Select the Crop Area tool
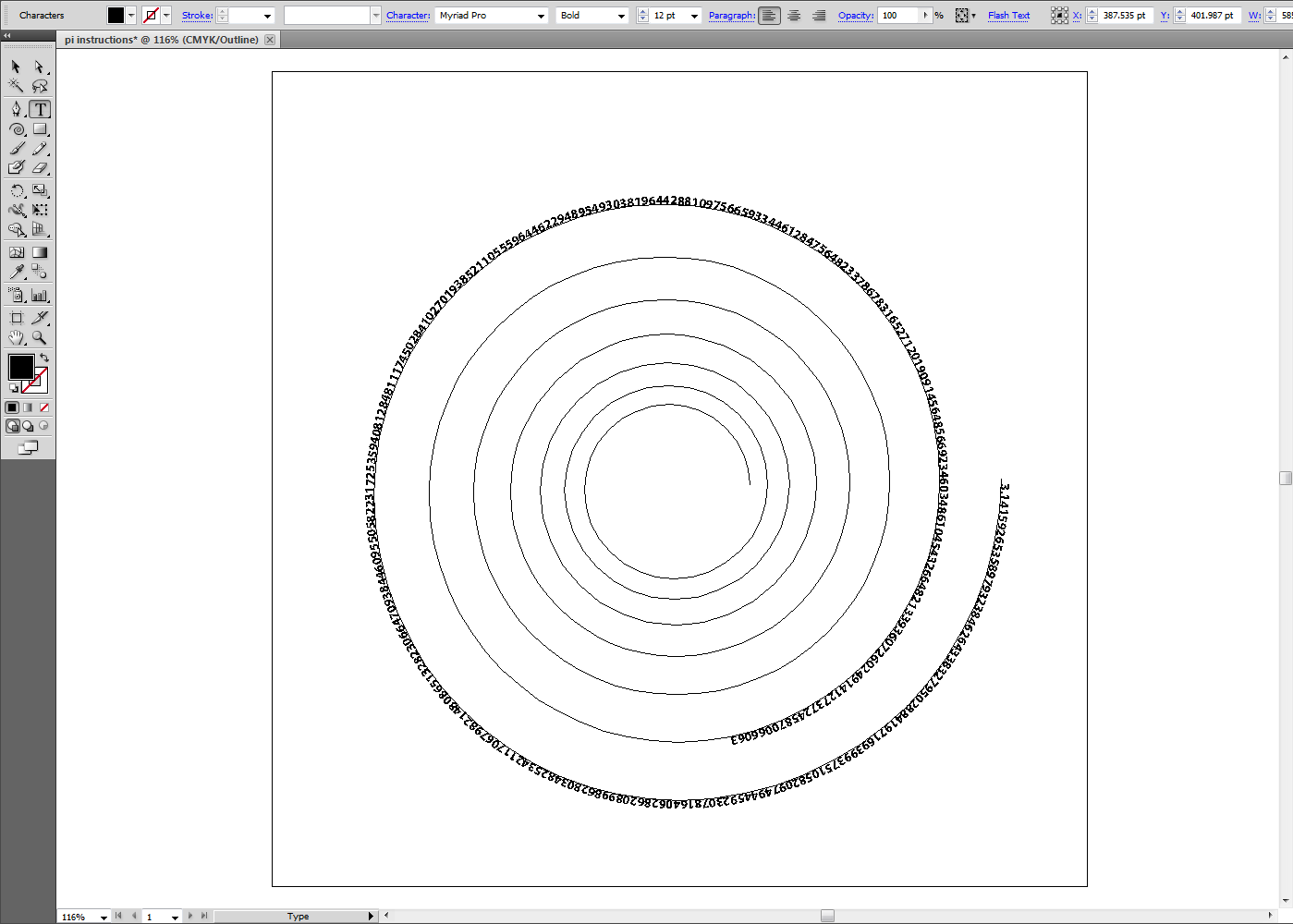The height and width of the screenshot is (924, 1293). pos(16,318)
